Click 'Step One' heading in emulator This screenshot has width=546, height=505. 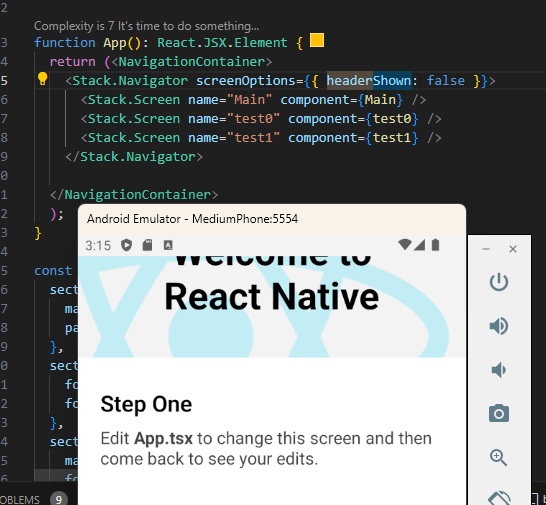146,404
